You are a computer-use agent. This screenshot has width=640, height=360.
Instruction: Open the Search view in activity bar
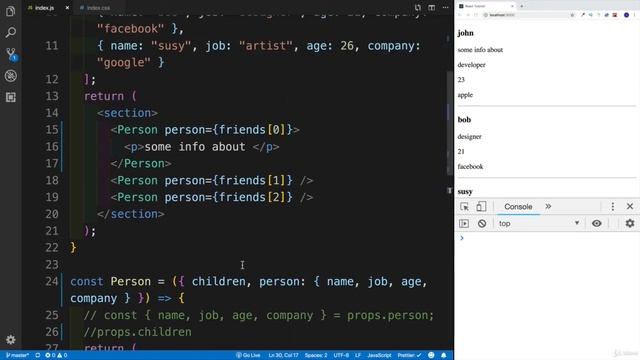coord(11,32)
